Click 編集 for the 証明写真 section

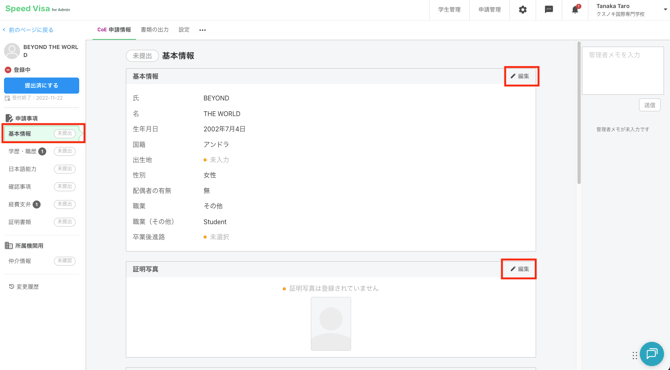[x=520, y=269]
